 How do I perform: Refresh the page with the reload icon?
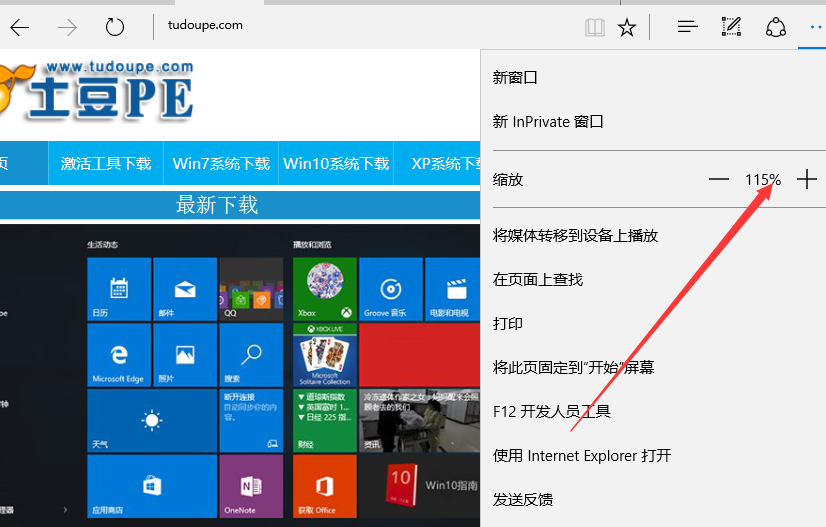click(114, 27)
